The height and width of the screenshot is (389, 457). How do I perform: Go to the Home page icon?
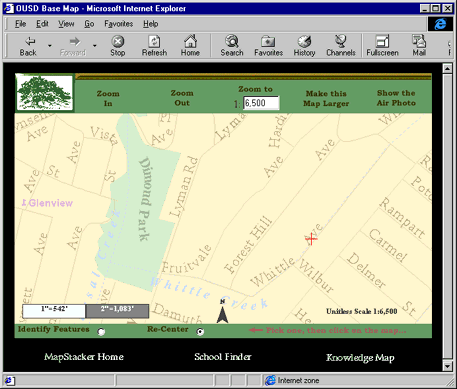pos(190,41)
